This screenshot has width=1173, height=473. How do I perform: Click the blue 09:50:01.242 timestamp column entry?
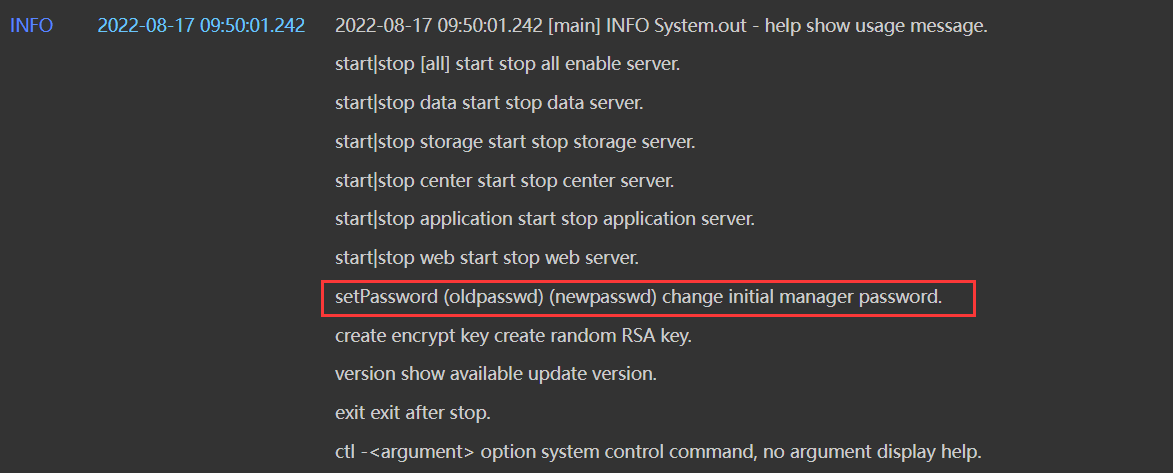[201, 26]
